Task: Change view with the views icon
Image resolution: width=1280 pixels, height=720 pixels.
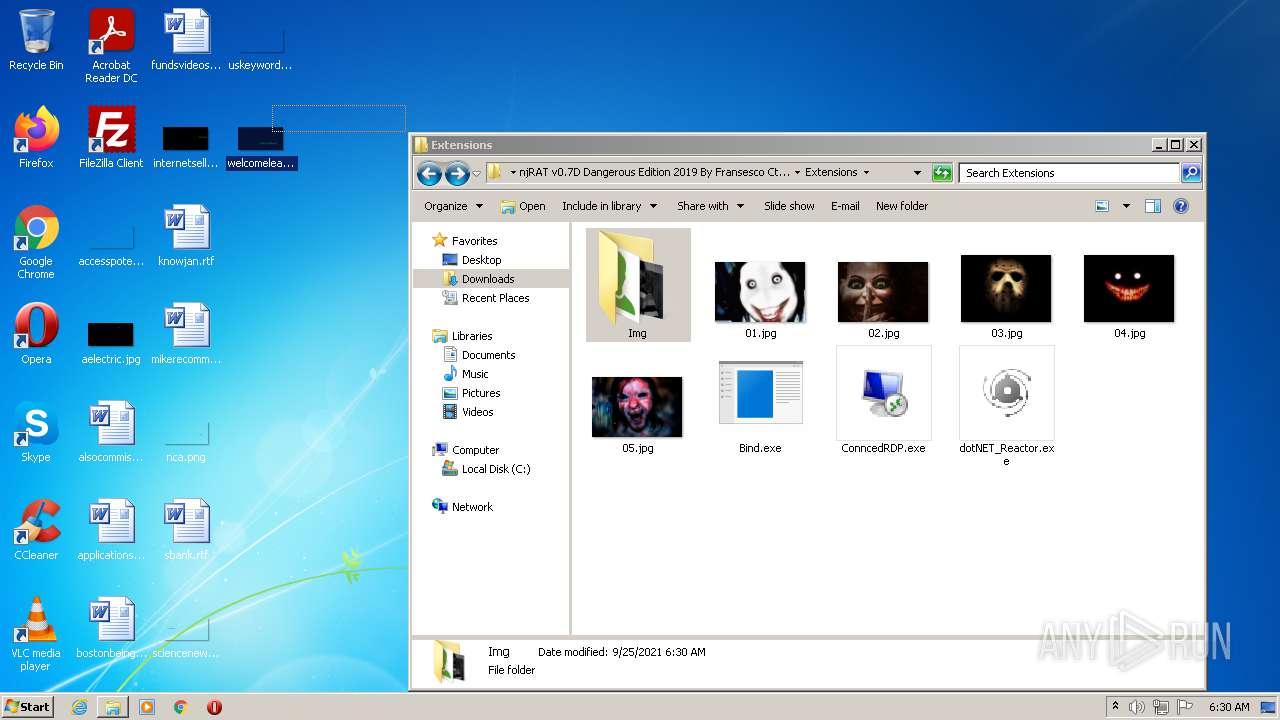Action: tap(1102, 206)
